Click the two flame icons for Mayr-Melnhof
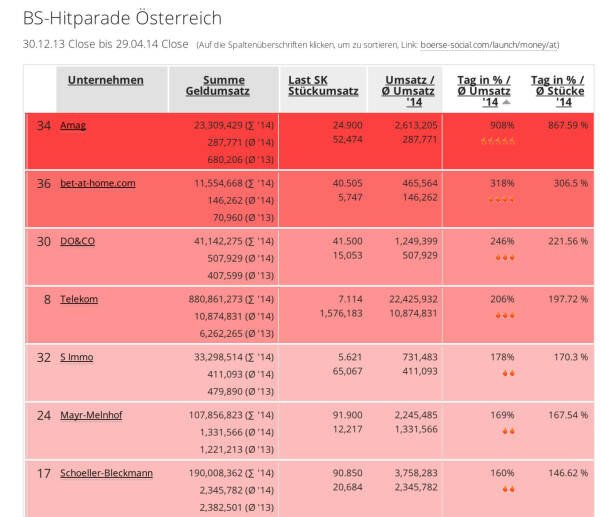600x517 pixels. point(507,432)
